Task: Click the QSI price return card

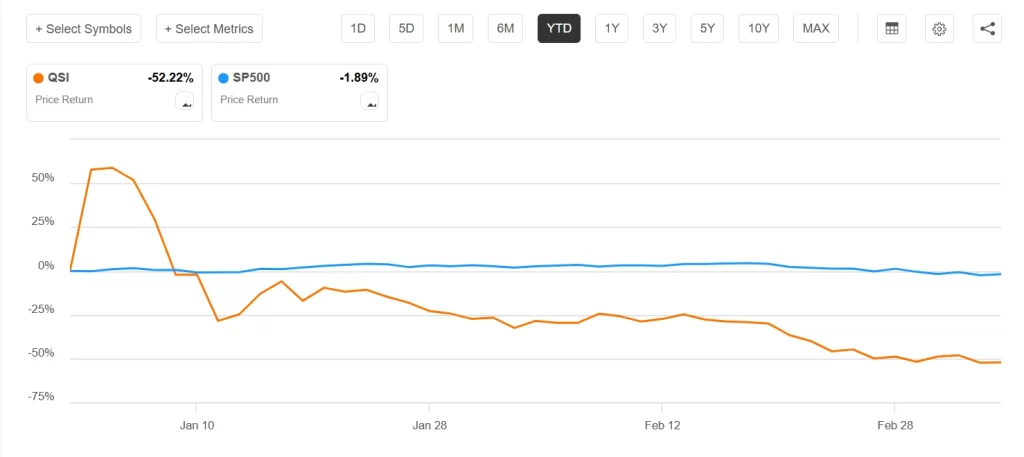Action: pos(114,93)
